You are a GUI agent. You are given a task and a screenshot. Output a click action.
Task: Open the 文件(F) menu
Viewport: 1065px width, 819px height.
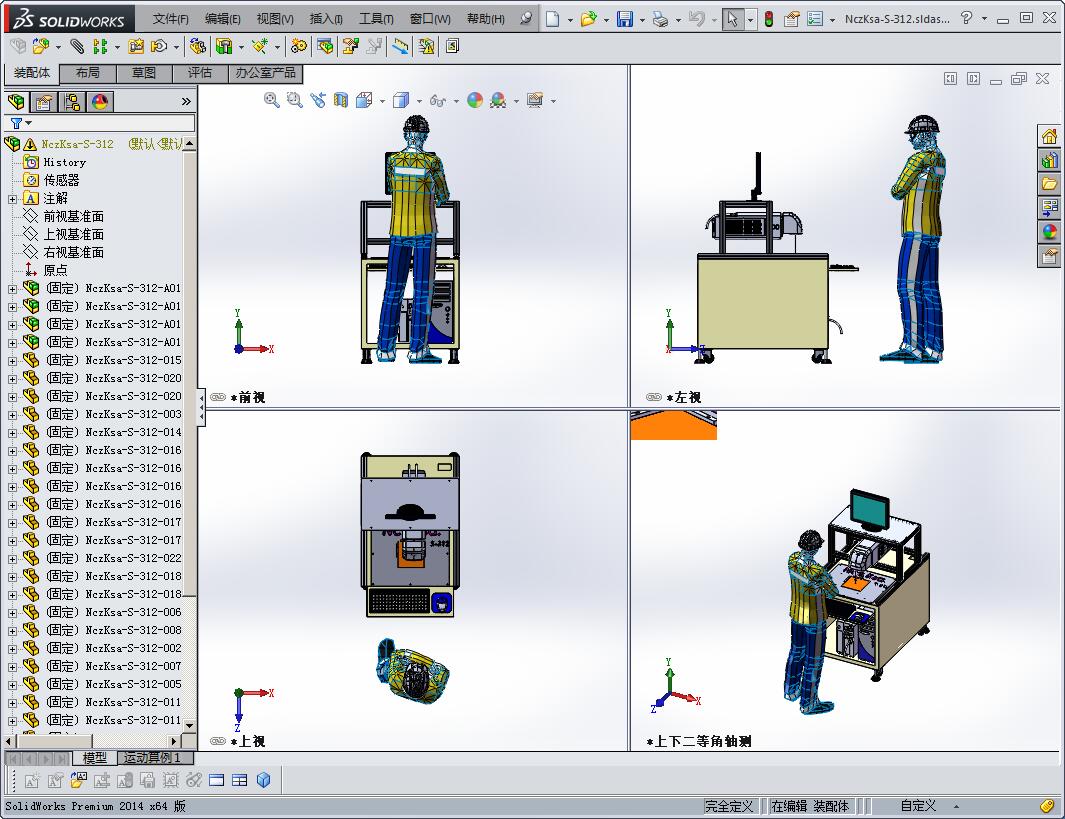[x=170, y=19]
